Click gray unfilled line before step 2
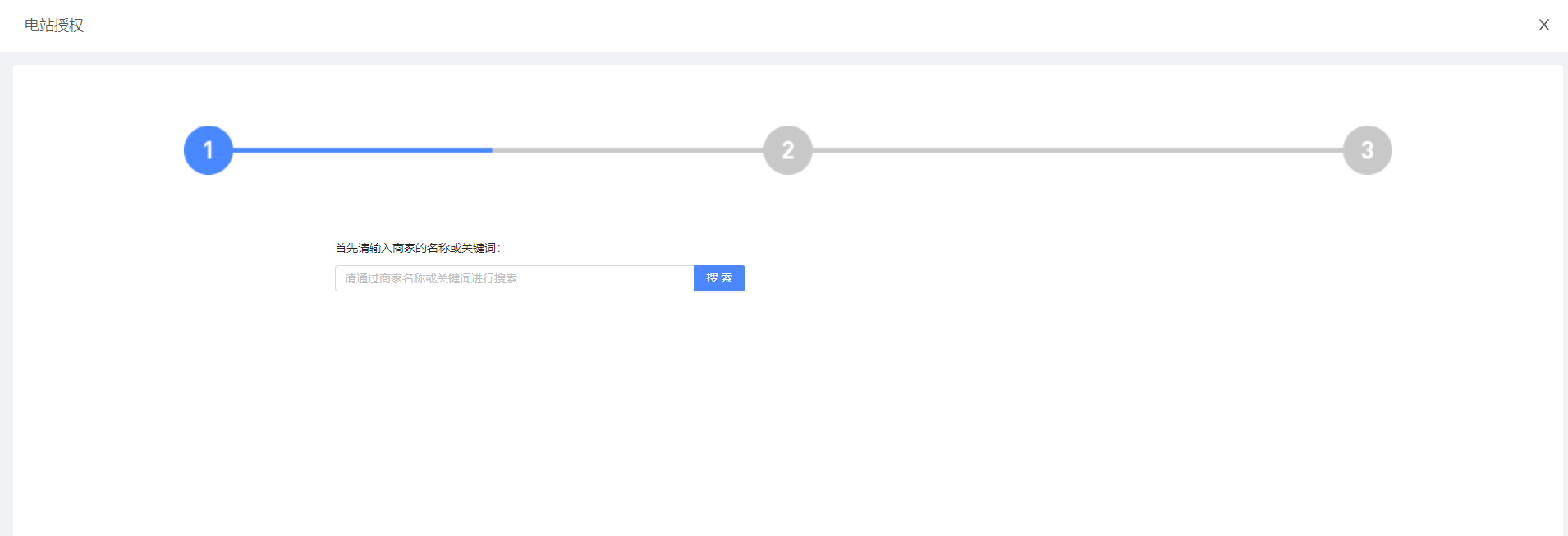The width and height of the screenshot is (1568, 536). click(x=628, y=150)
